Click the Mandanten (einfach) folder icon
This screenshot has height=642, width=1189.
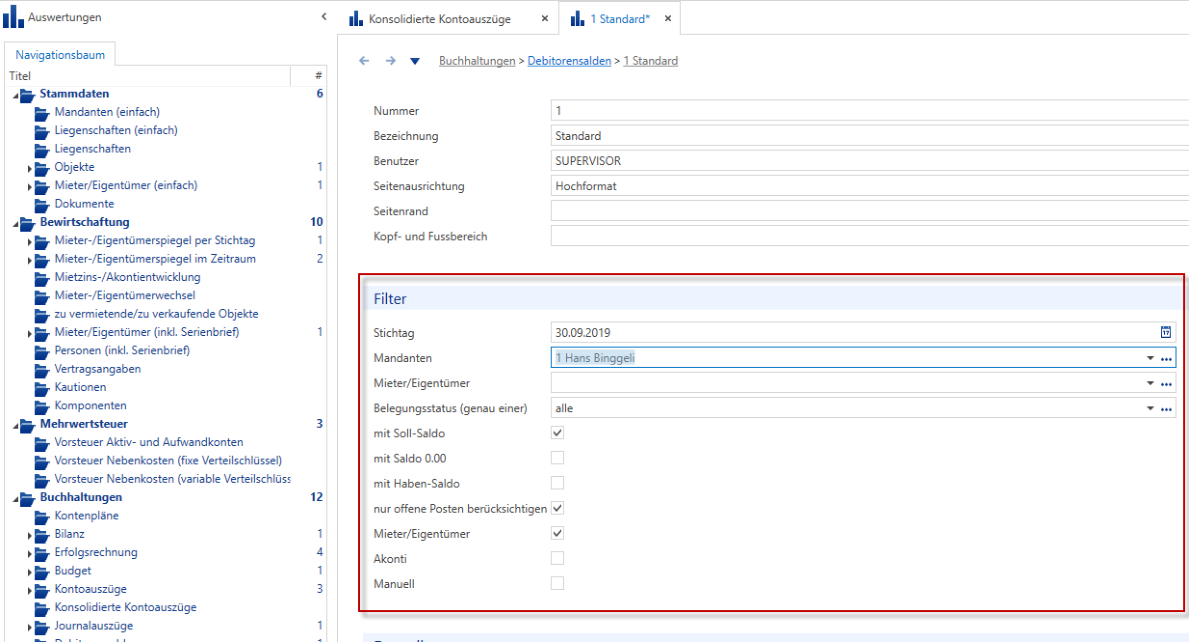[x=42, y=113]
